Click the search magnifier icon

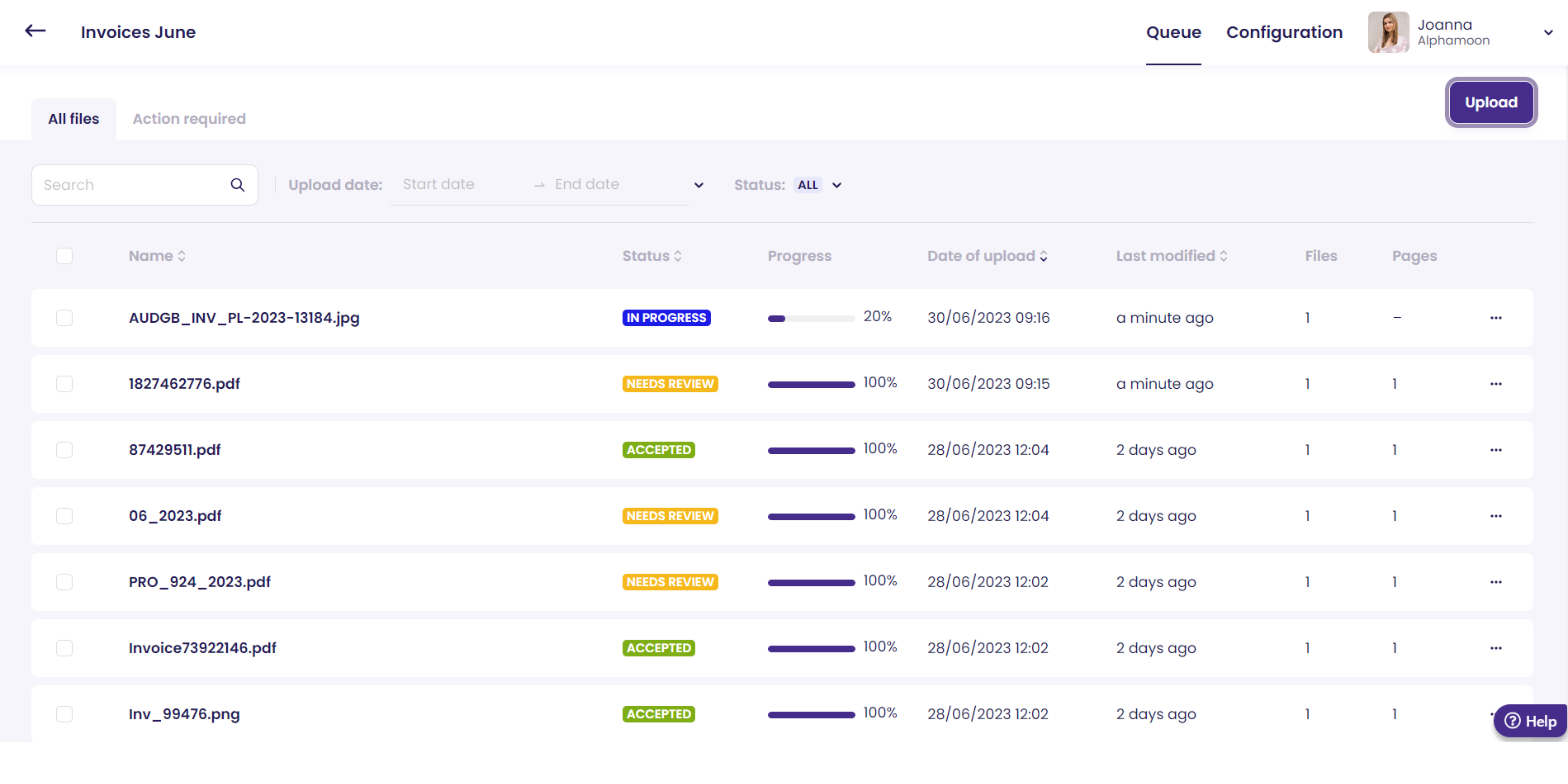237,184
